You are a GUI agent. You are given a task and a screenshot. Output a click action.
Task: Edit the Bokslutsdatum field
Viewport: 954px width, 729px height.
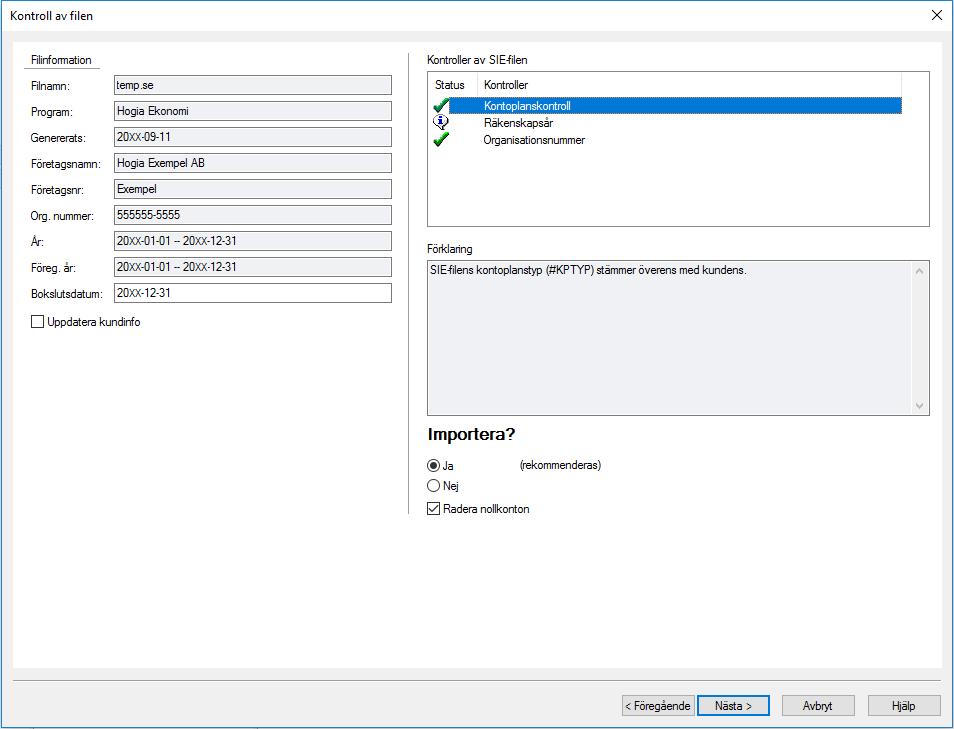pyautogui.click(x=253, y=293)
